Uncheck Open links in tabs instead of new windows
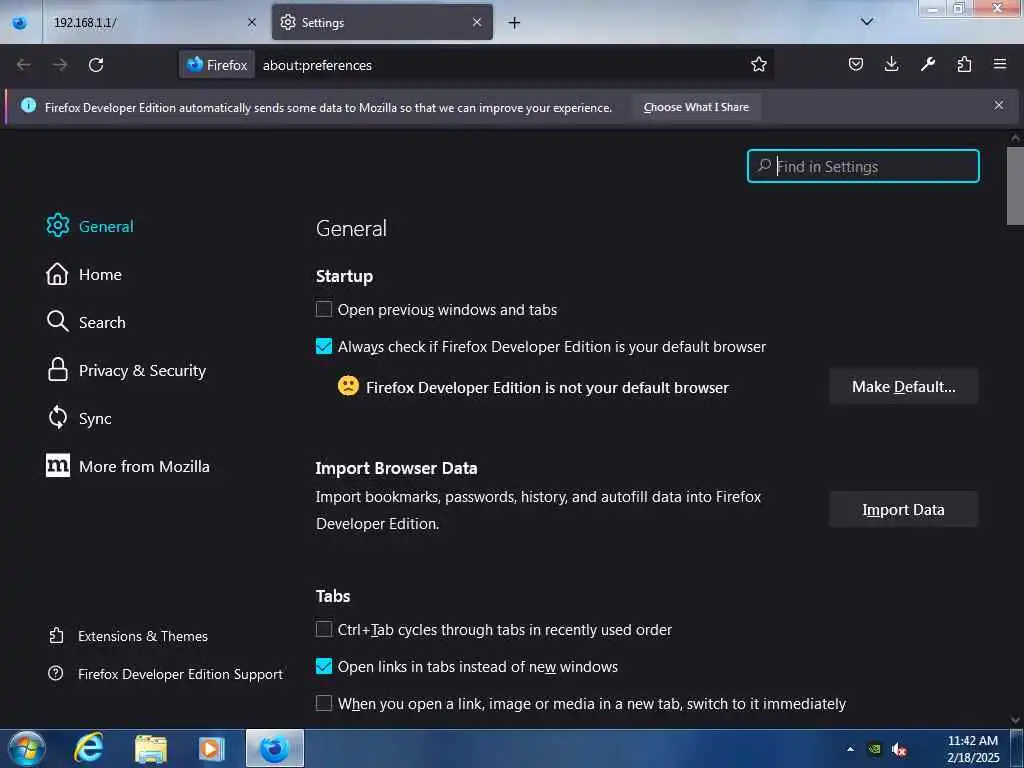The width and height of the screenshot is (1024, 768). [x=324, y=666]
